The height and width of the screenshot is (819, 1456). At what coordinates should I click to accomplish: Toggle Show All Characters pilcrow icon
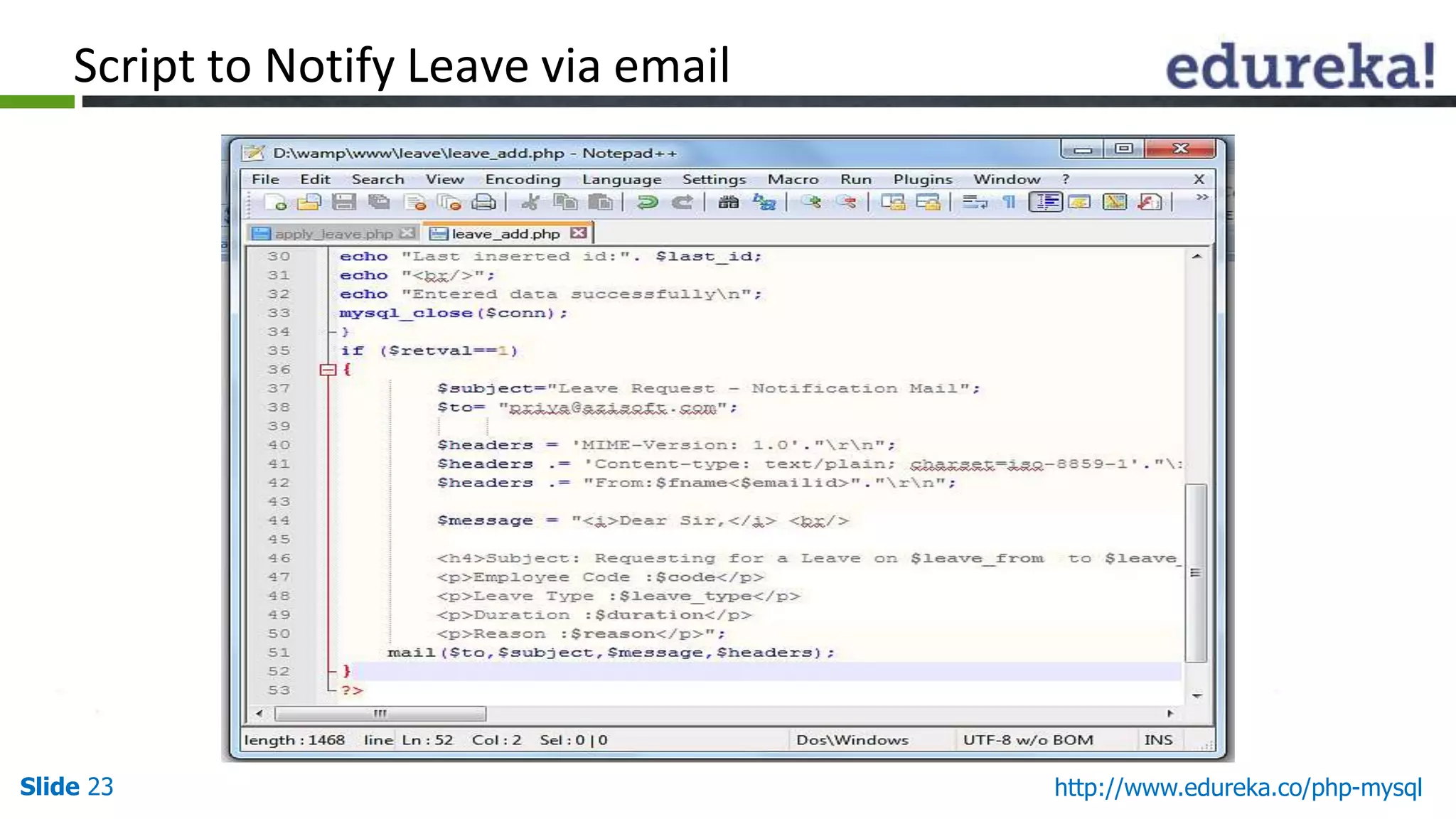click(x=1010, y=203)
